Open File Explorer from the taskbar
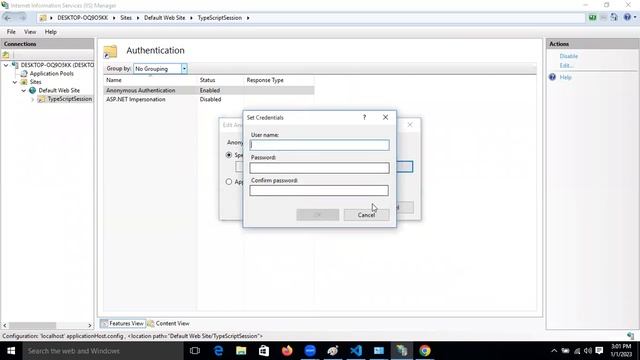The width and height of the screenshot is (640, 360). click(241, 351)
